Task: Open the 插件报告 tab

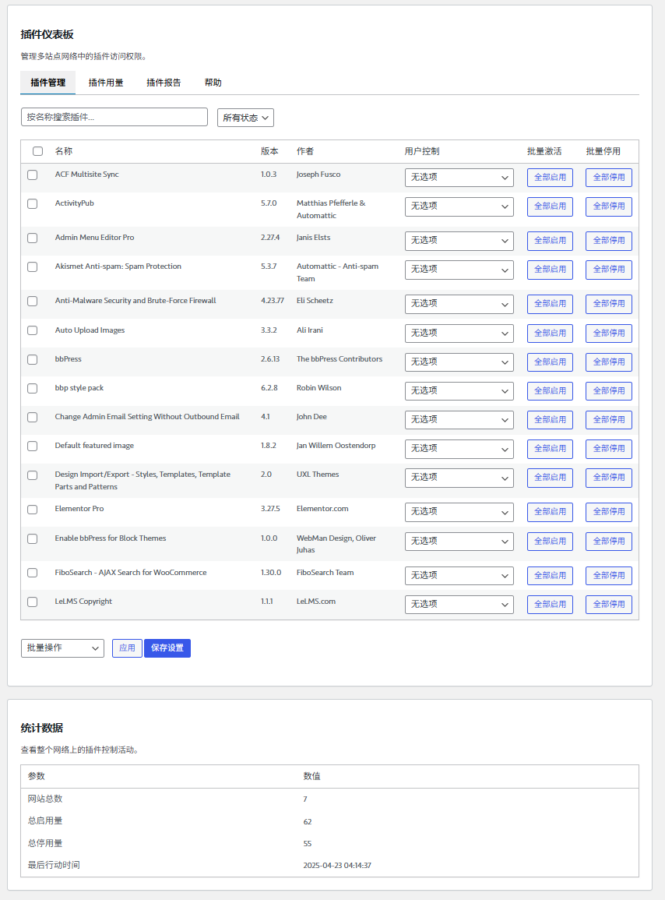Action: (164, 83)
